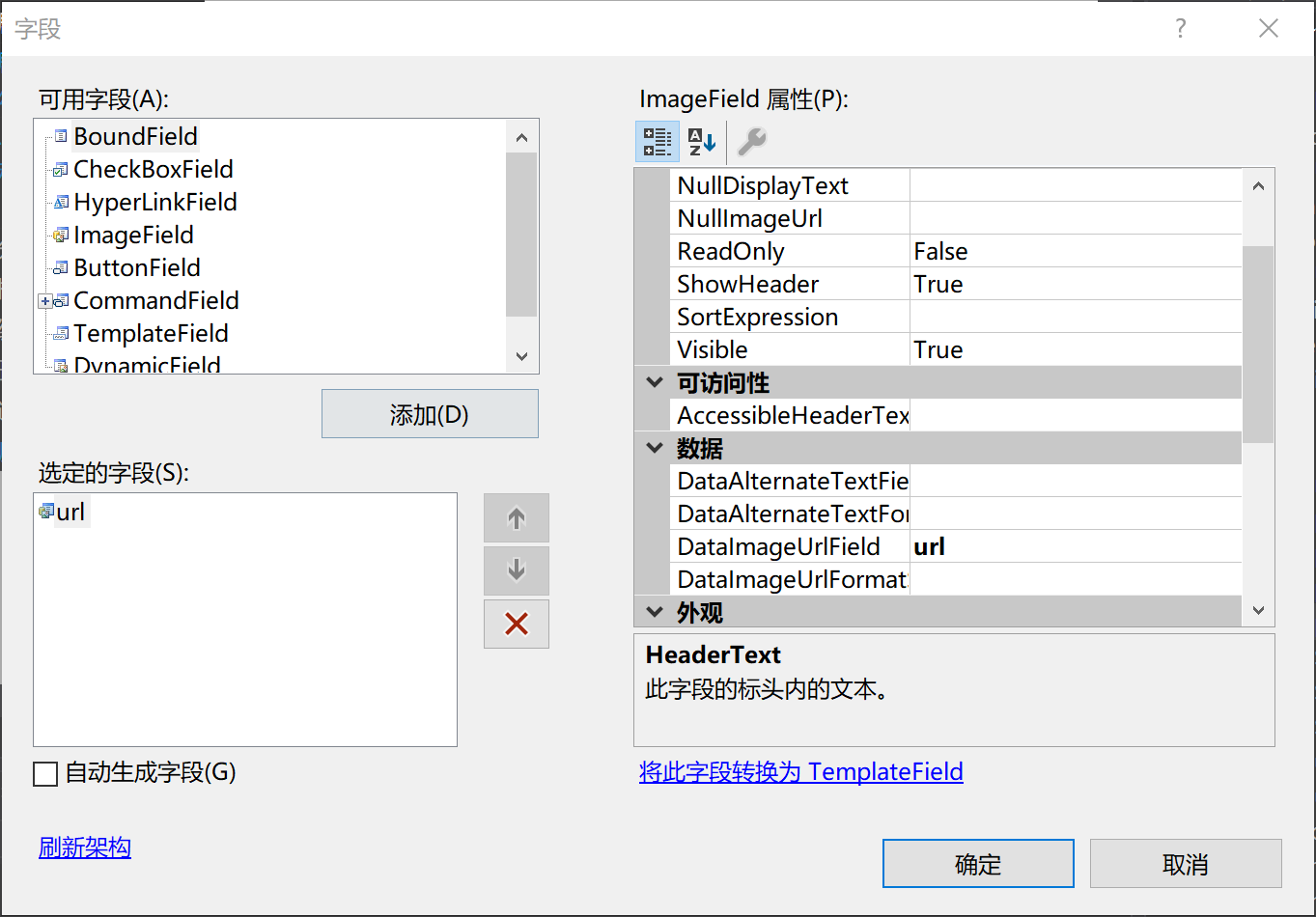Select the Visible property name
Screen dimensions: 1316x917
pyautogui.click(x=713, y=349)
